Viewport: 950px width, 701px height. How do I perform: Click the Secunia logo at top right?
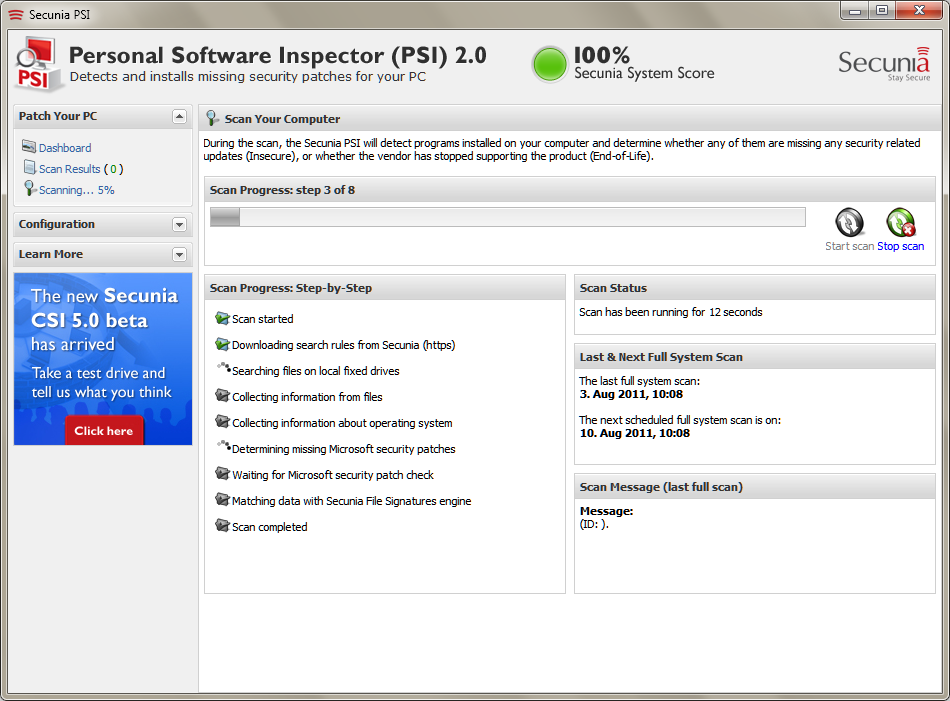click(884, 63)
